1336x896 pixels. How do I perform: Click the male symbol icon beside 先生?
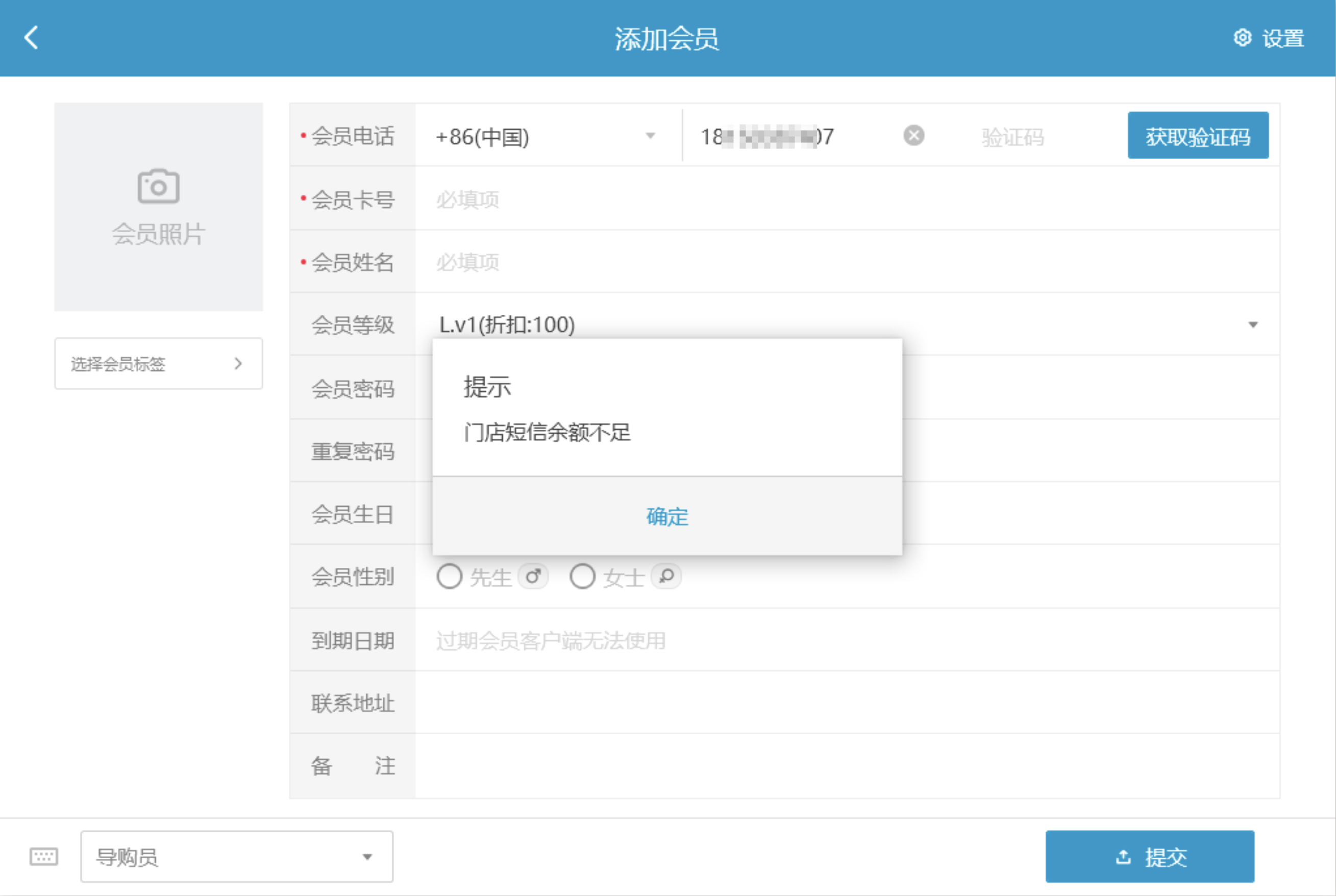tap(533, 577)
